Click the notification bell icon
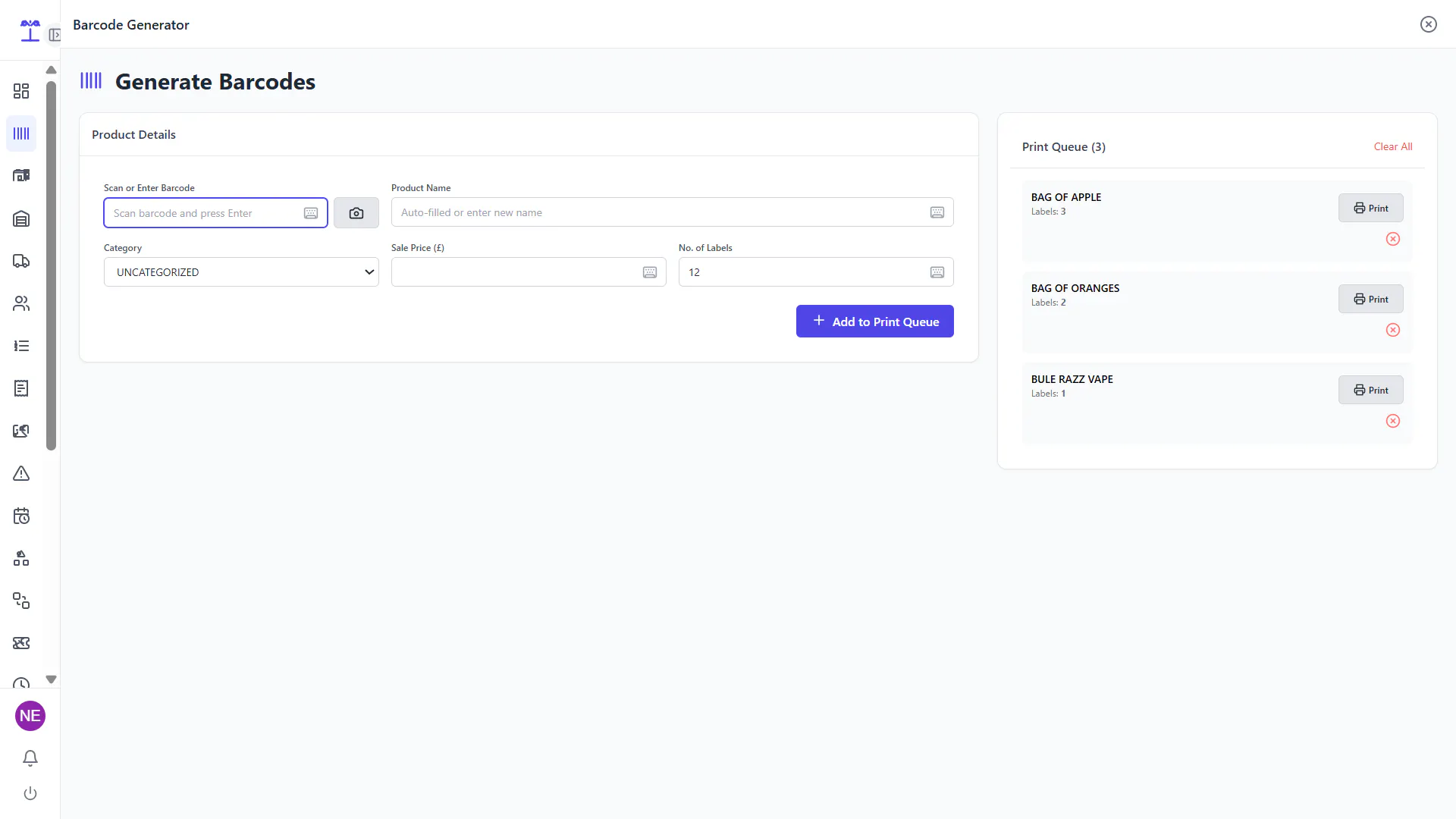The image size is (1456, 819). 30,758
